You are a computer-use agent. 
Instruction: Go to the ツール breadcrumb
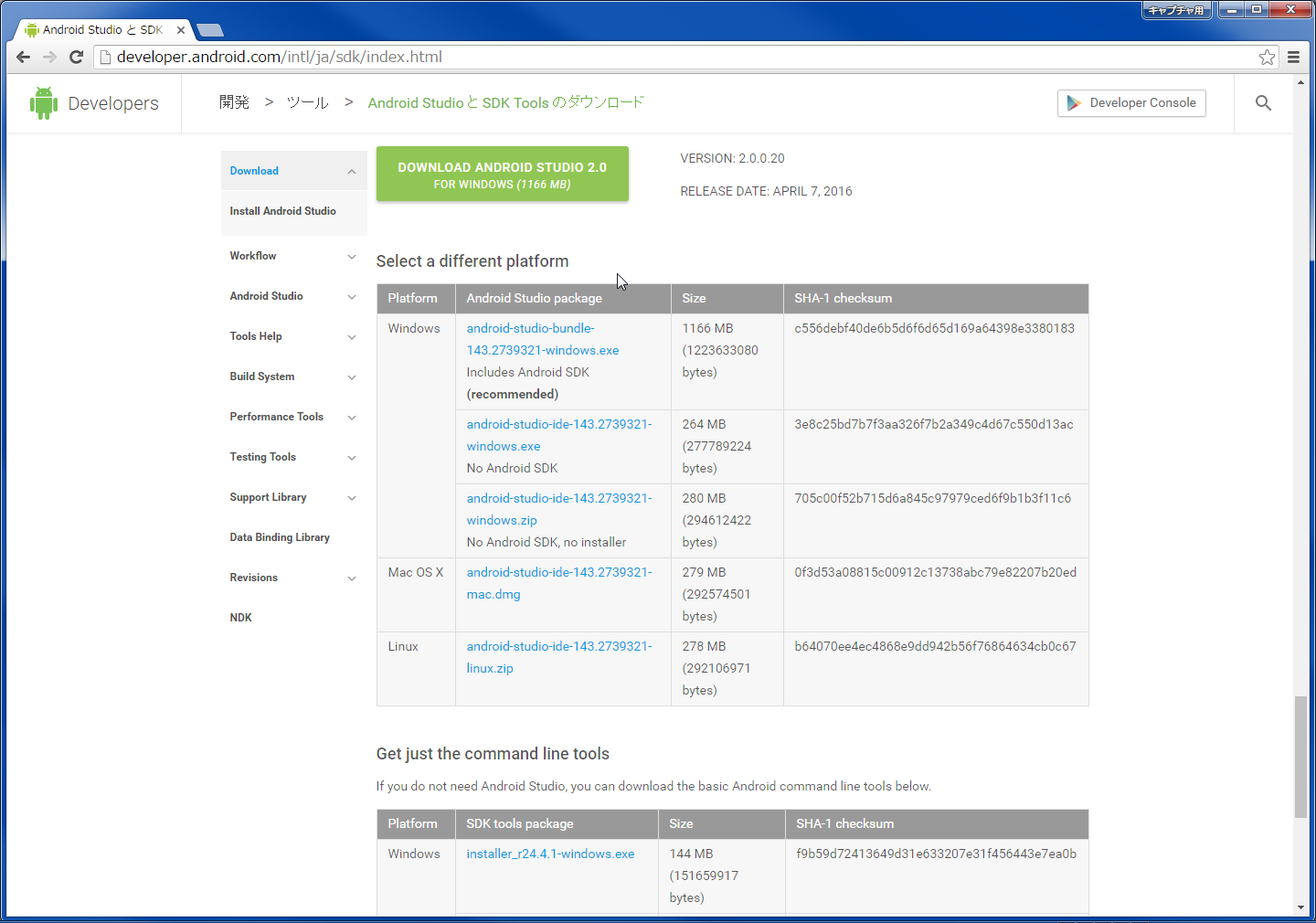[307, 102]
